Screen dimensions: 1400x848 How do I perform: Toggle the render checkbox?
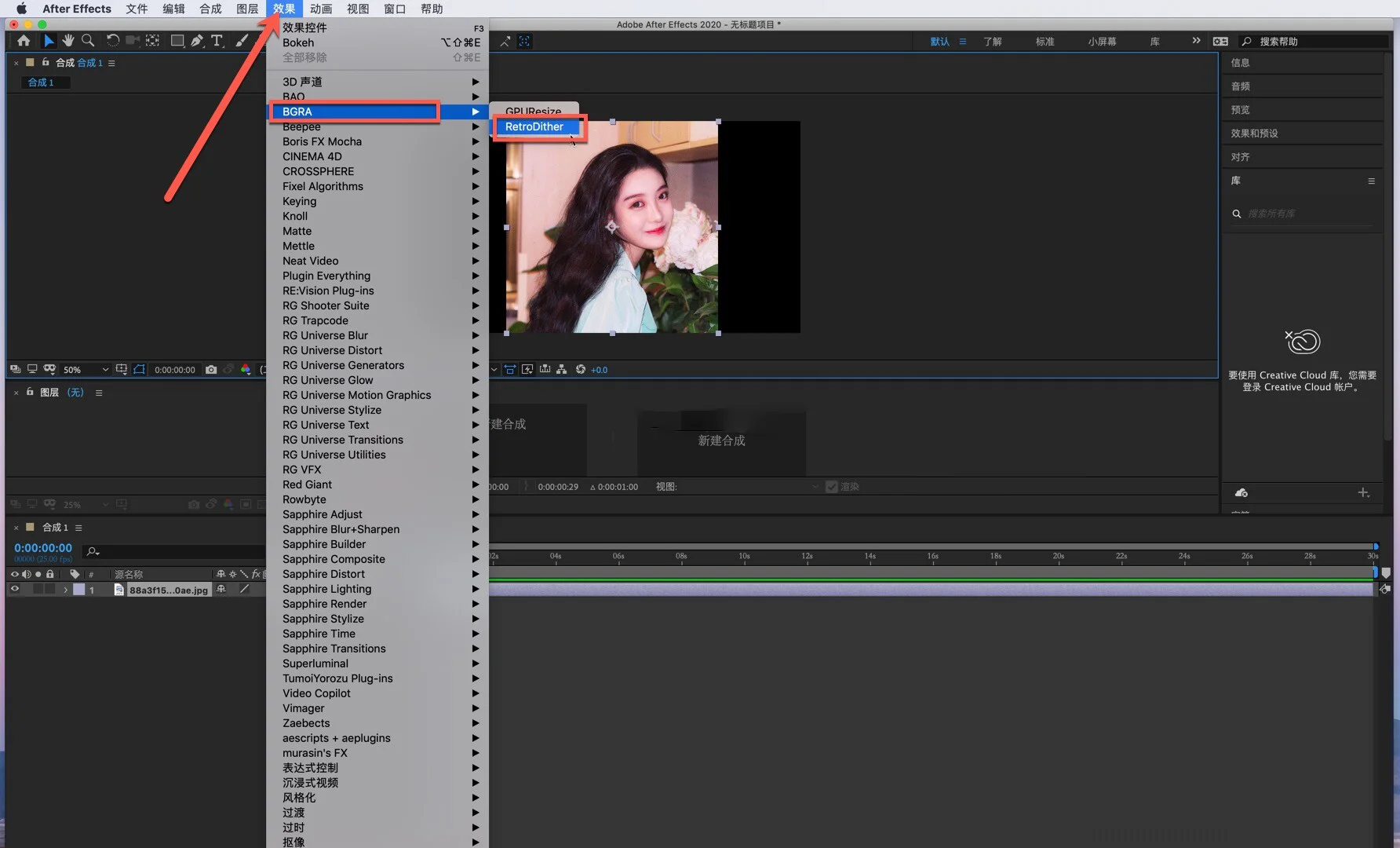(832, 487)
